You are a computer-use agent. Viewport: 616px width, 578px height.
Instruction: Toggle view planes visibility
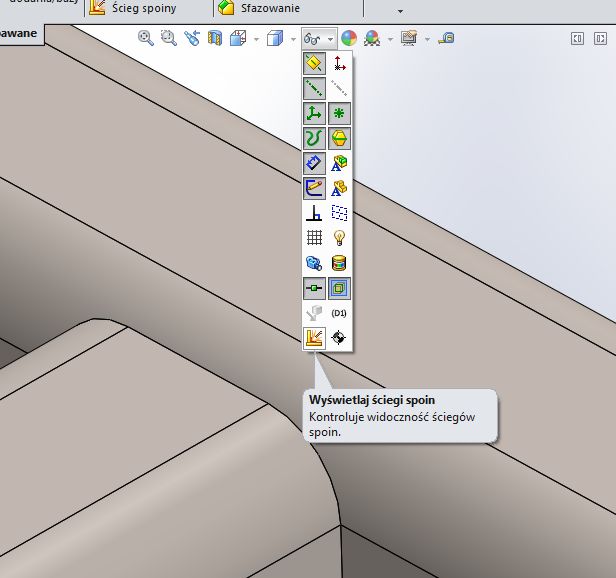(315, 63)
